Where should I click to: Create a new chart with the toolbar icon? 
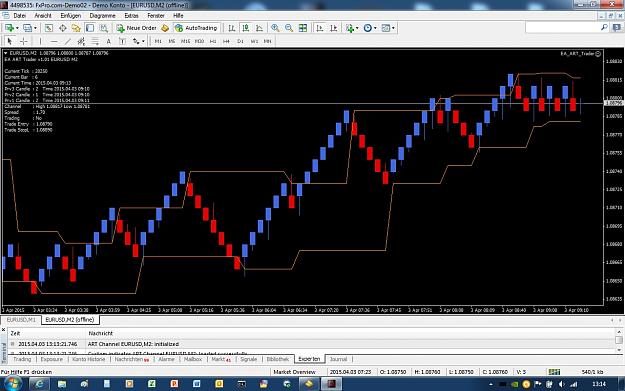(9, 28)
